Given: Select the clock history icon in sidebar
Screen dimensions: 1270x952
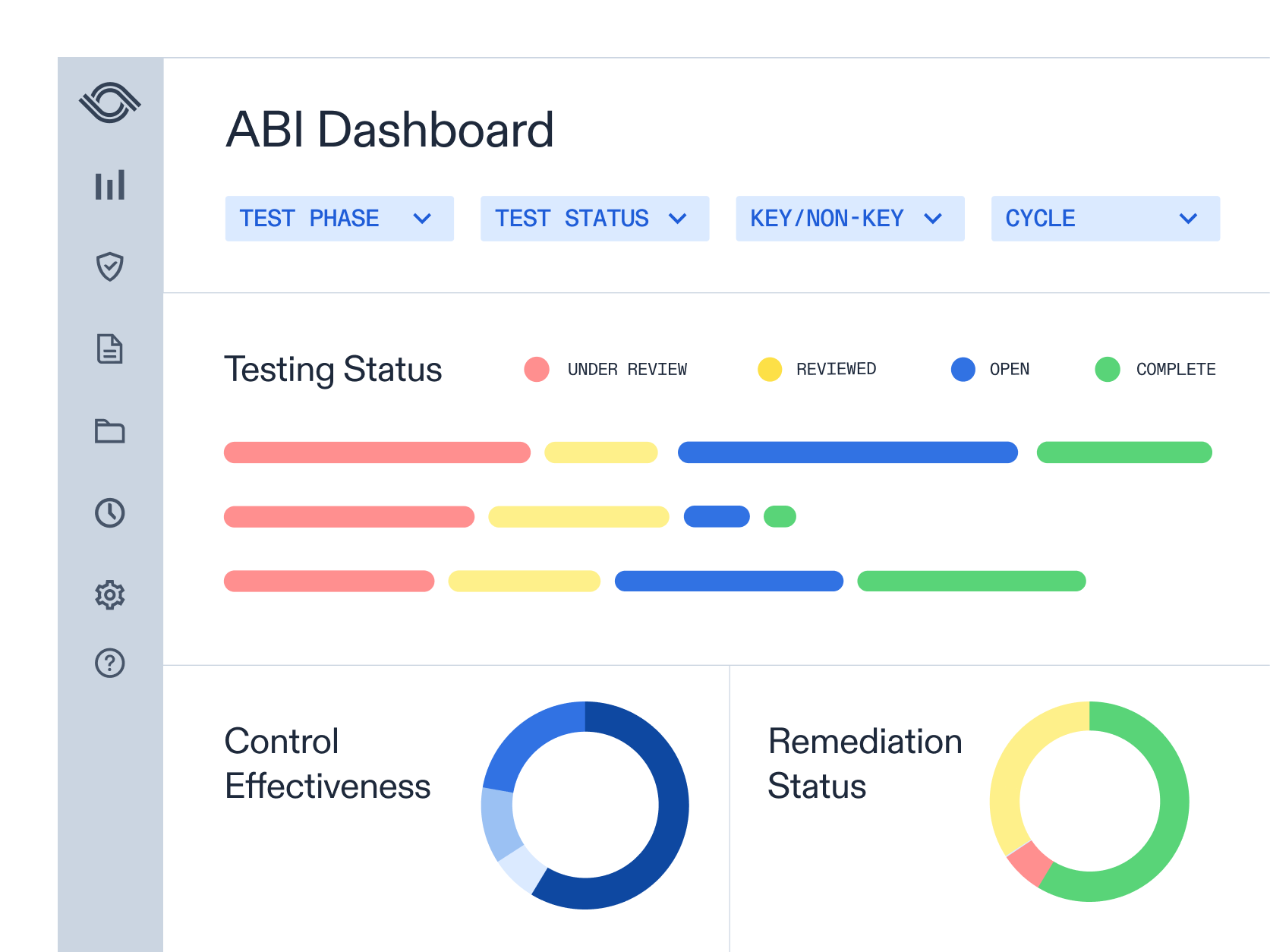Looking at the screenshot, I should pyautogui.click(x=111, y=513).
